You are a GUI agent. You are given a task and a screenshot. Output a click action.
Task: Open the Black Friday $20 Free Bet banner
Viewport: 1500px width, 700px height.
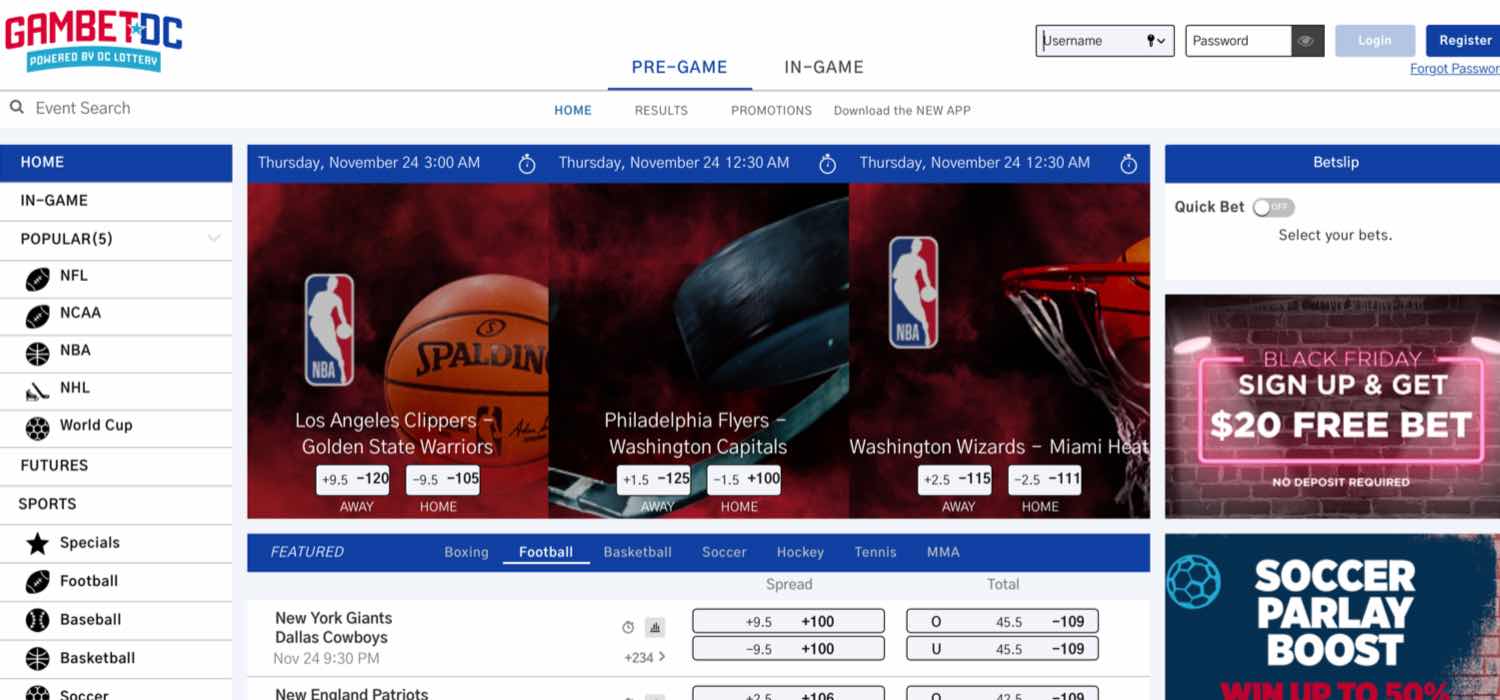point(1332,405)
